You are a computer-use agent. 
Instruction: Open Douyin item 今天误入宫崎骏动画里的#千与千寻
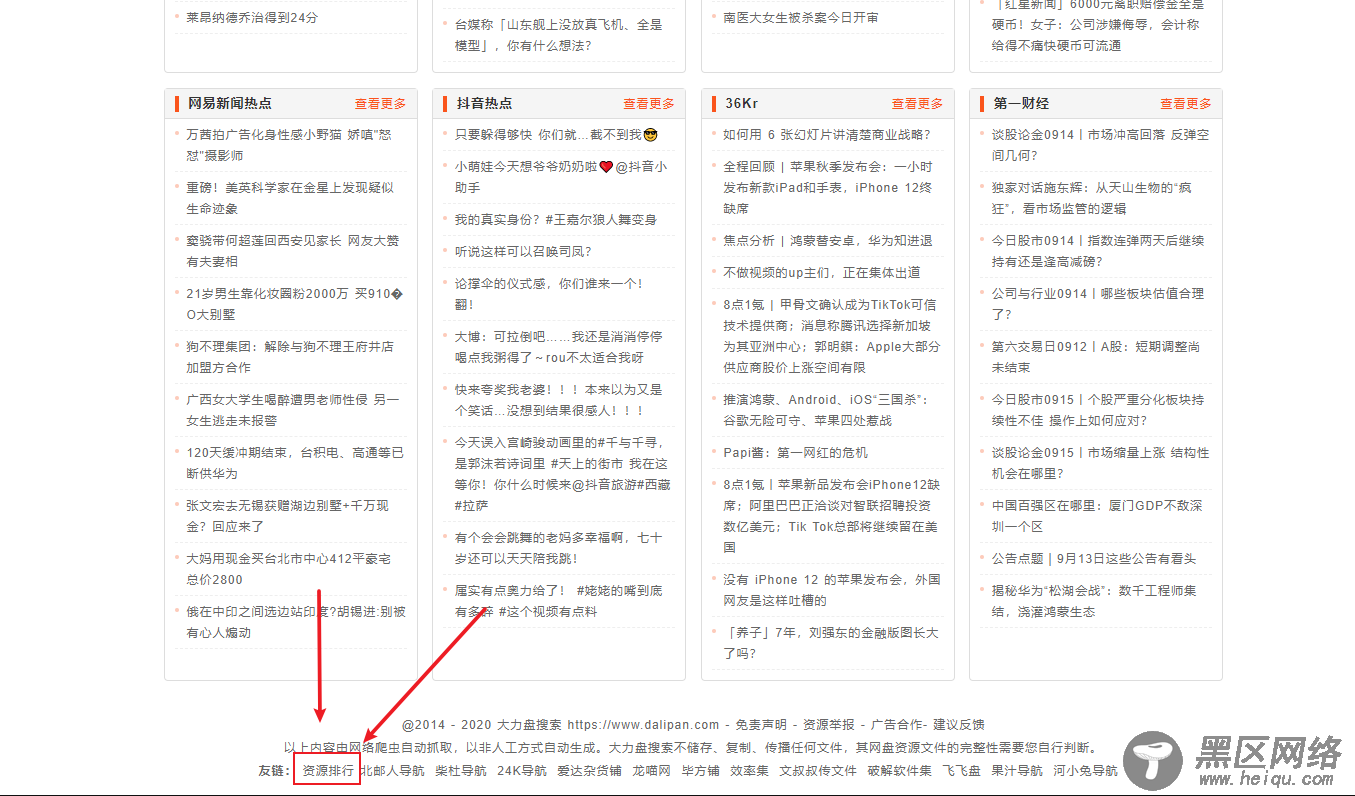(x=563, y=474)
